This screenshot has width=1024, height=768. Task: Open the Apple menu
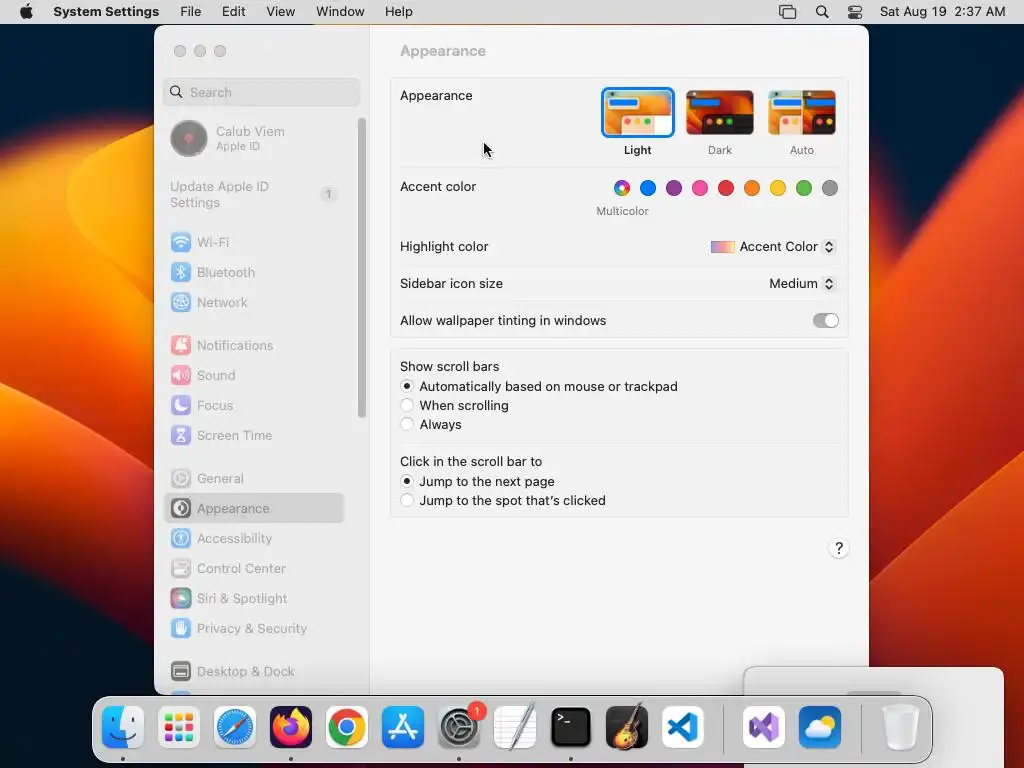(x=26, y=12)
